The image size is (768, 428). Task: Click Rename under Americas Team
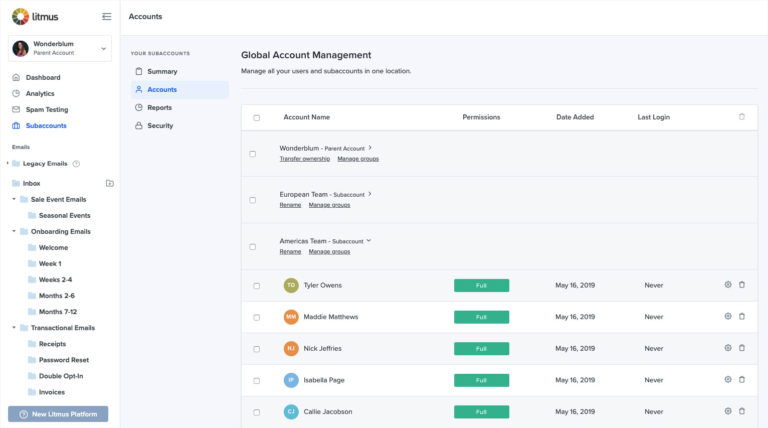tap(290, 252)
